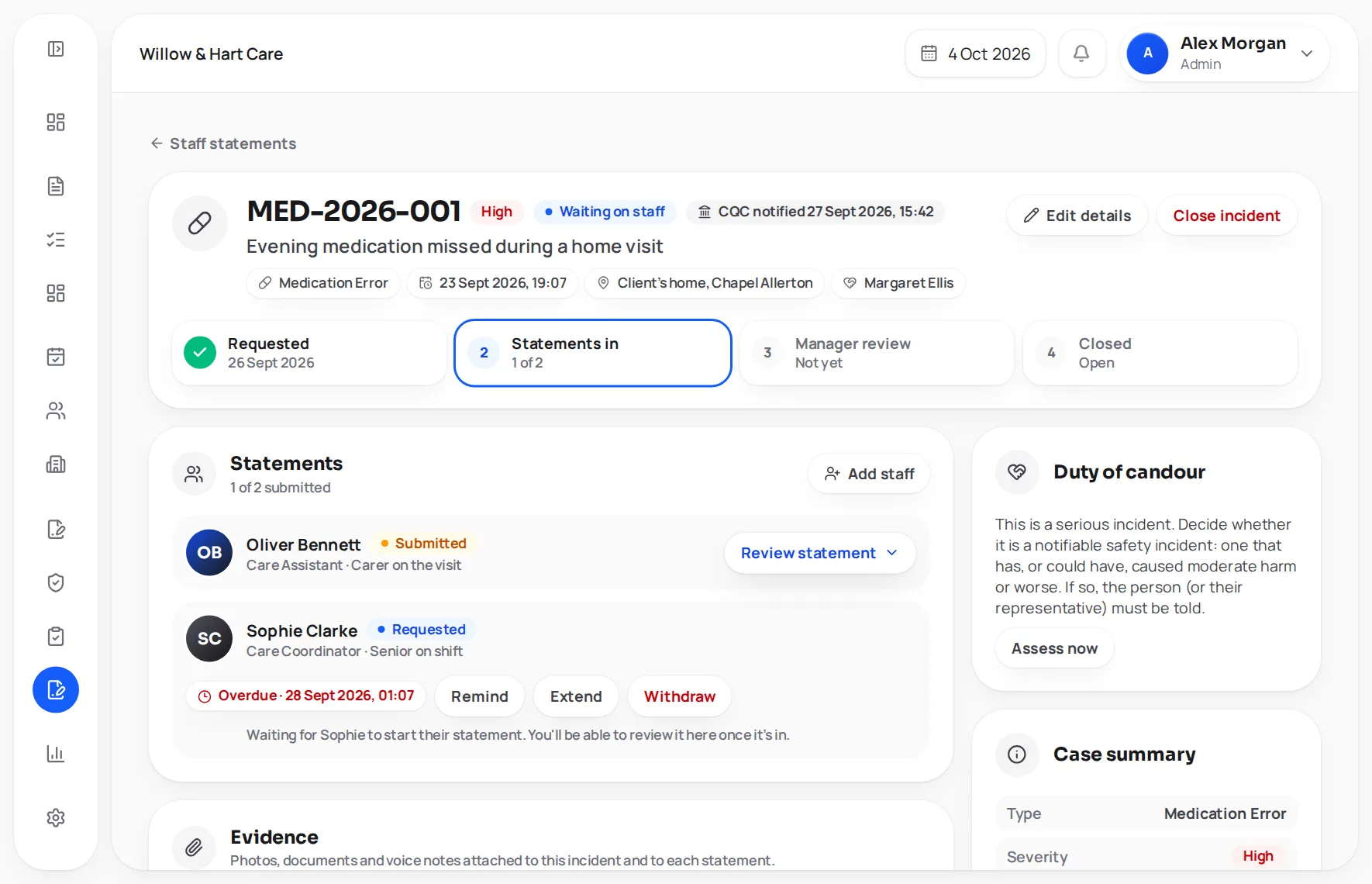Viewport: 1372px width, 884px height.
Task: Open the calendar check icon in sidebar
Action: click(x=56, y=357)
